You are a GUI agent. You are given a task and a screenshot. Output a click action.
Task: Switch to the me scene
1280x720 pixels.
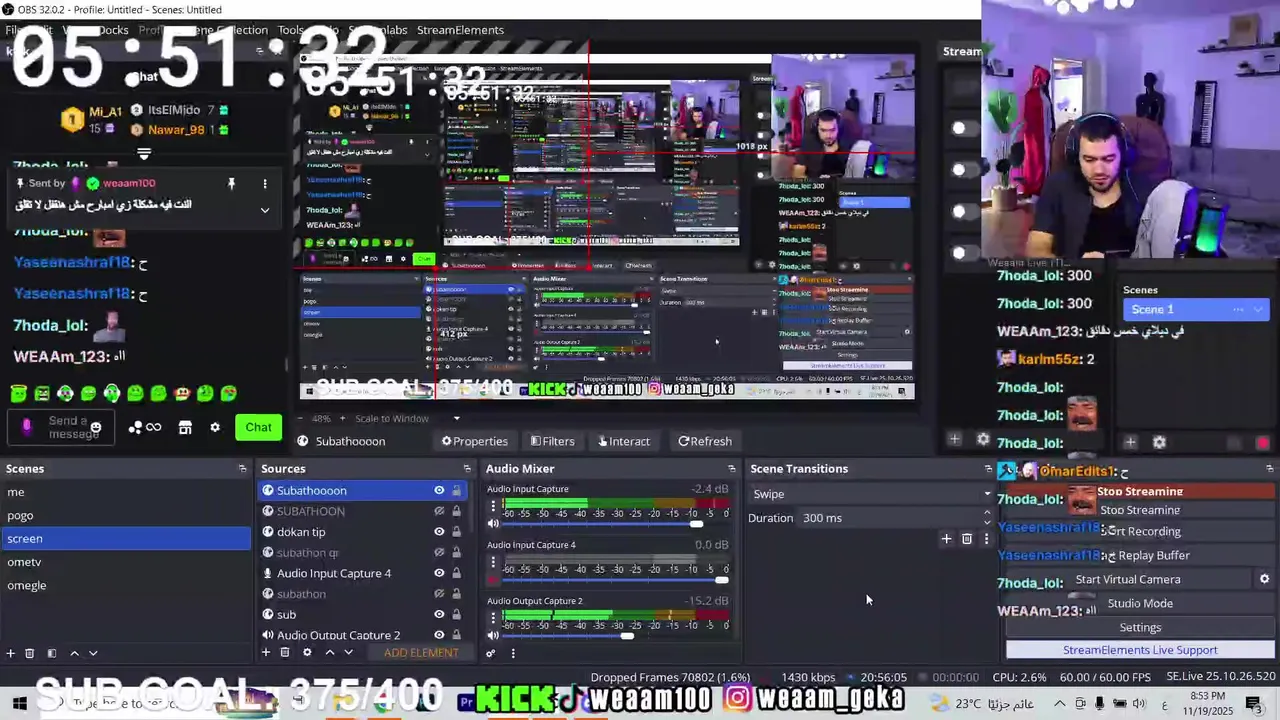(x=125, y=492)
